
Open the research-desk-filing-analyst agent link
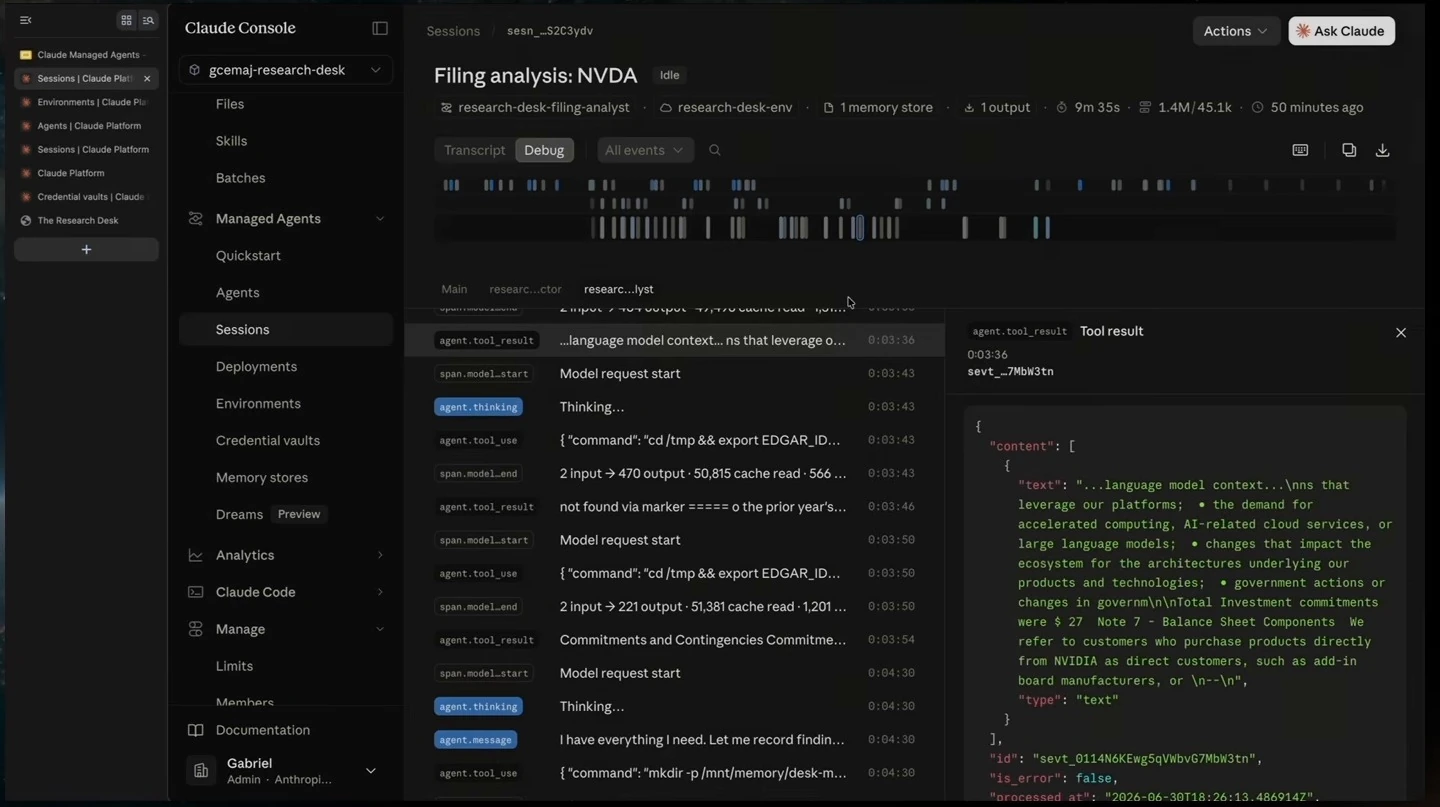pos(536,107)
